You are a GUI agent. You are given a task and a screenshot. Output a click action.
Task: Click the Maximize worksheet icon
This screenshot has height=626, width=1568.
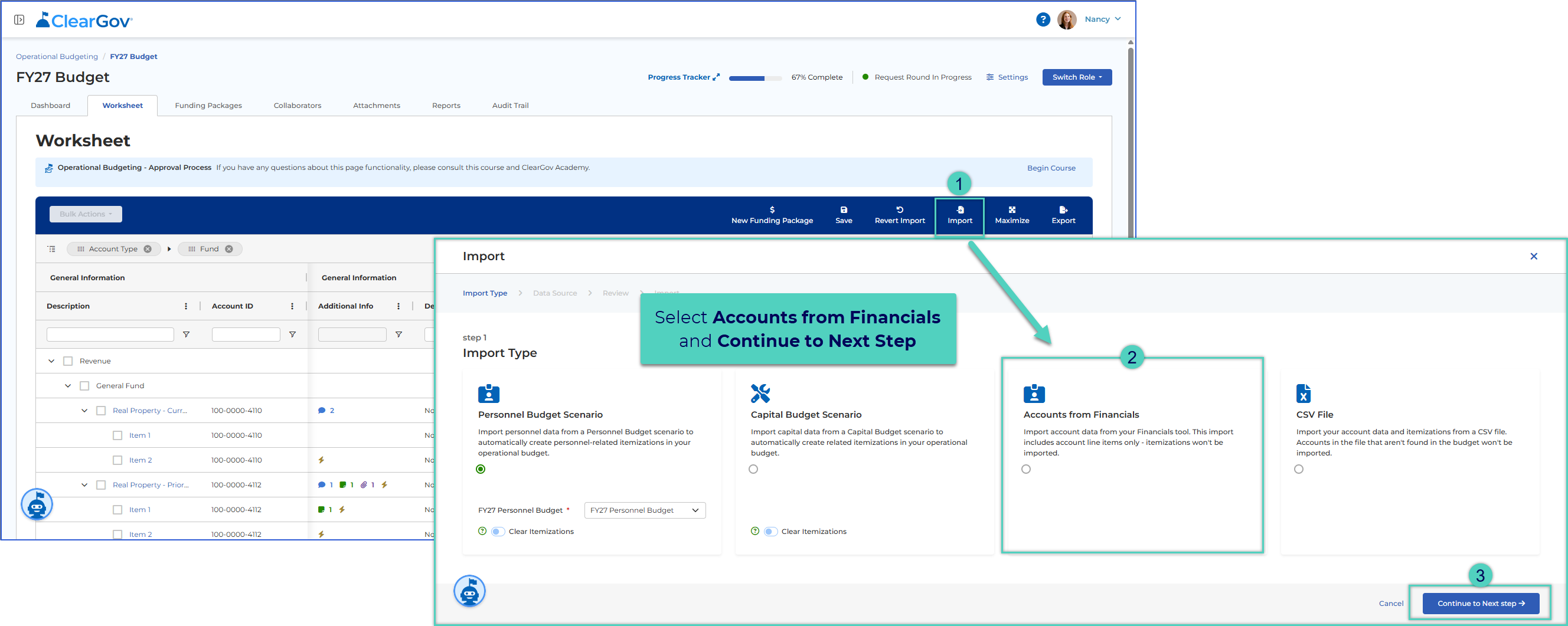(x=1012, y=210)
